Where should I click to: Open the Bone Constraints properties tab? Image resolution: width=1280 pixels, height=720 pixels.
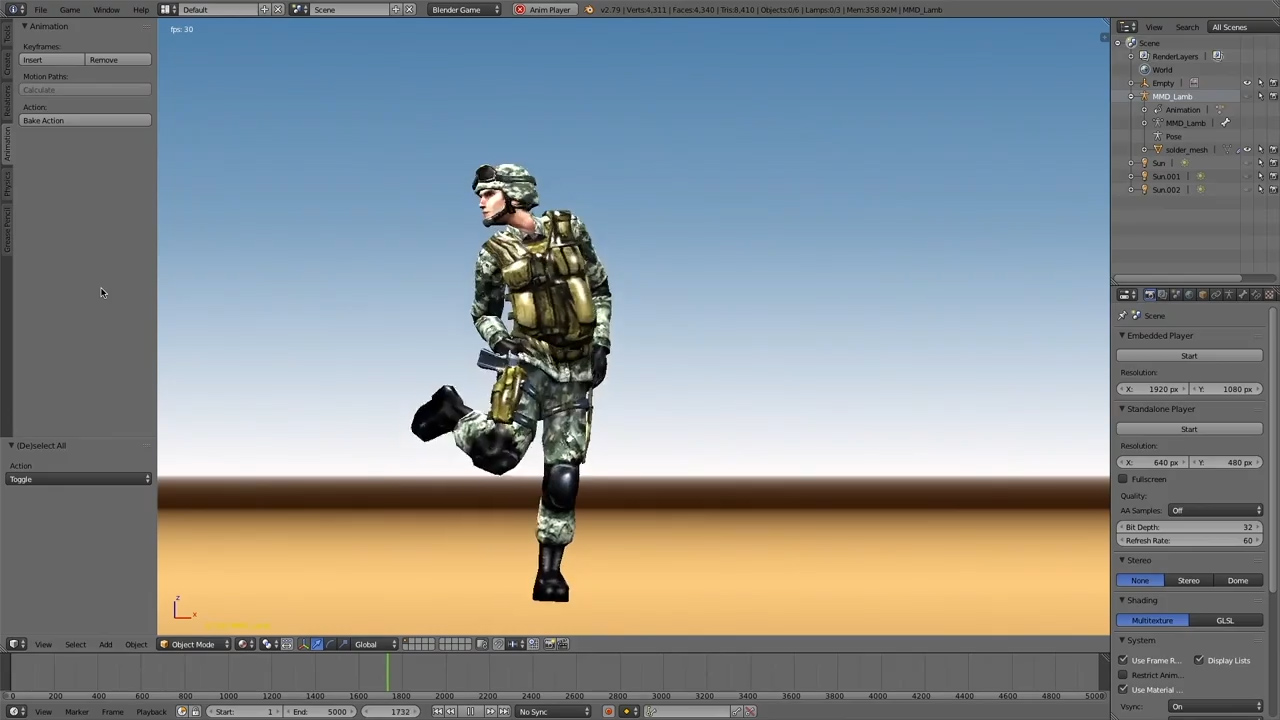1255,295
